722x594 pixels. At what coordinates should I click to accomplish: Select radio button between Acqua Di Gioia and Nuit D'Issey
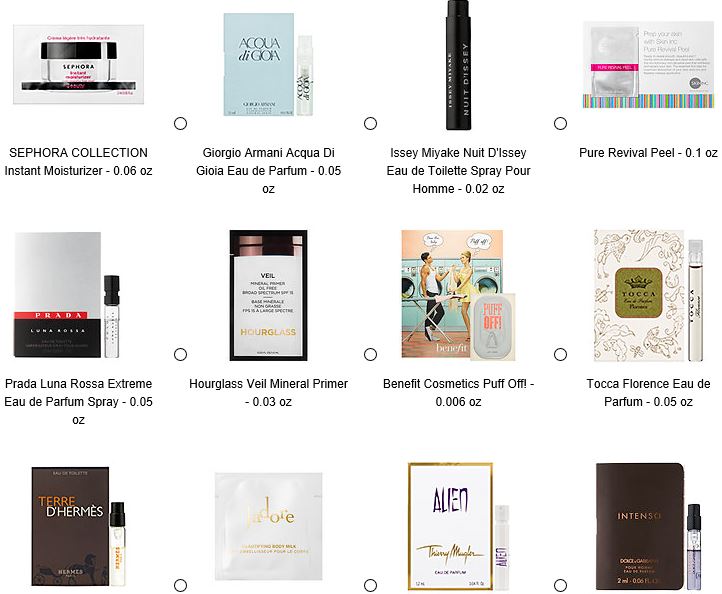(370, 123)
